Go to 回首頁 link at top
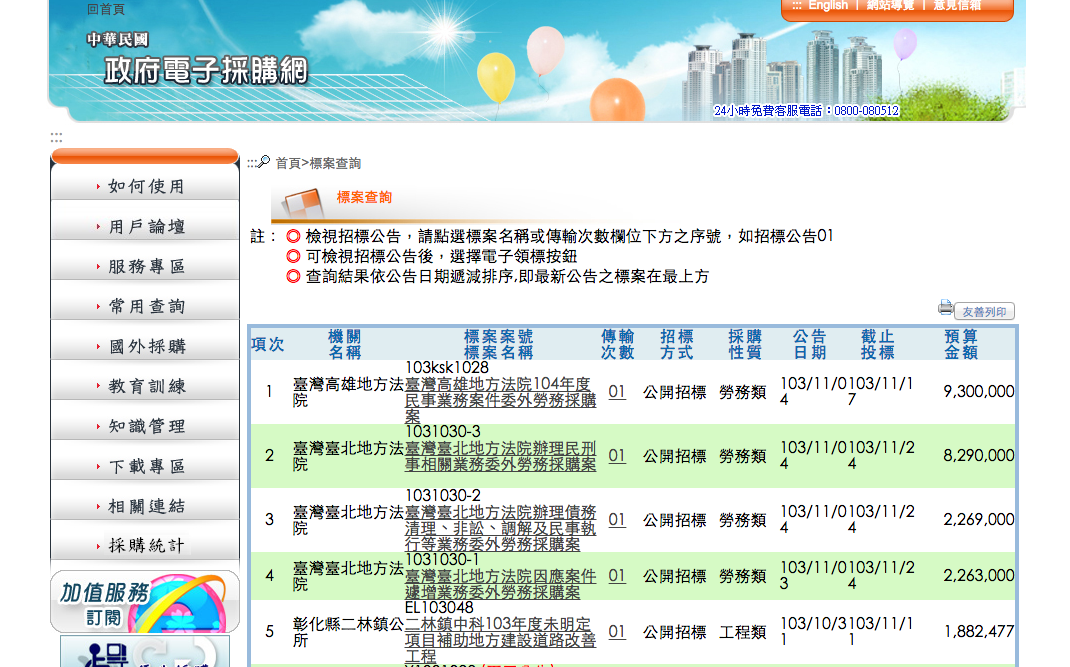The width and height of the screenshot is (1070, 667). pyautogui.click(x=106, y=10)
